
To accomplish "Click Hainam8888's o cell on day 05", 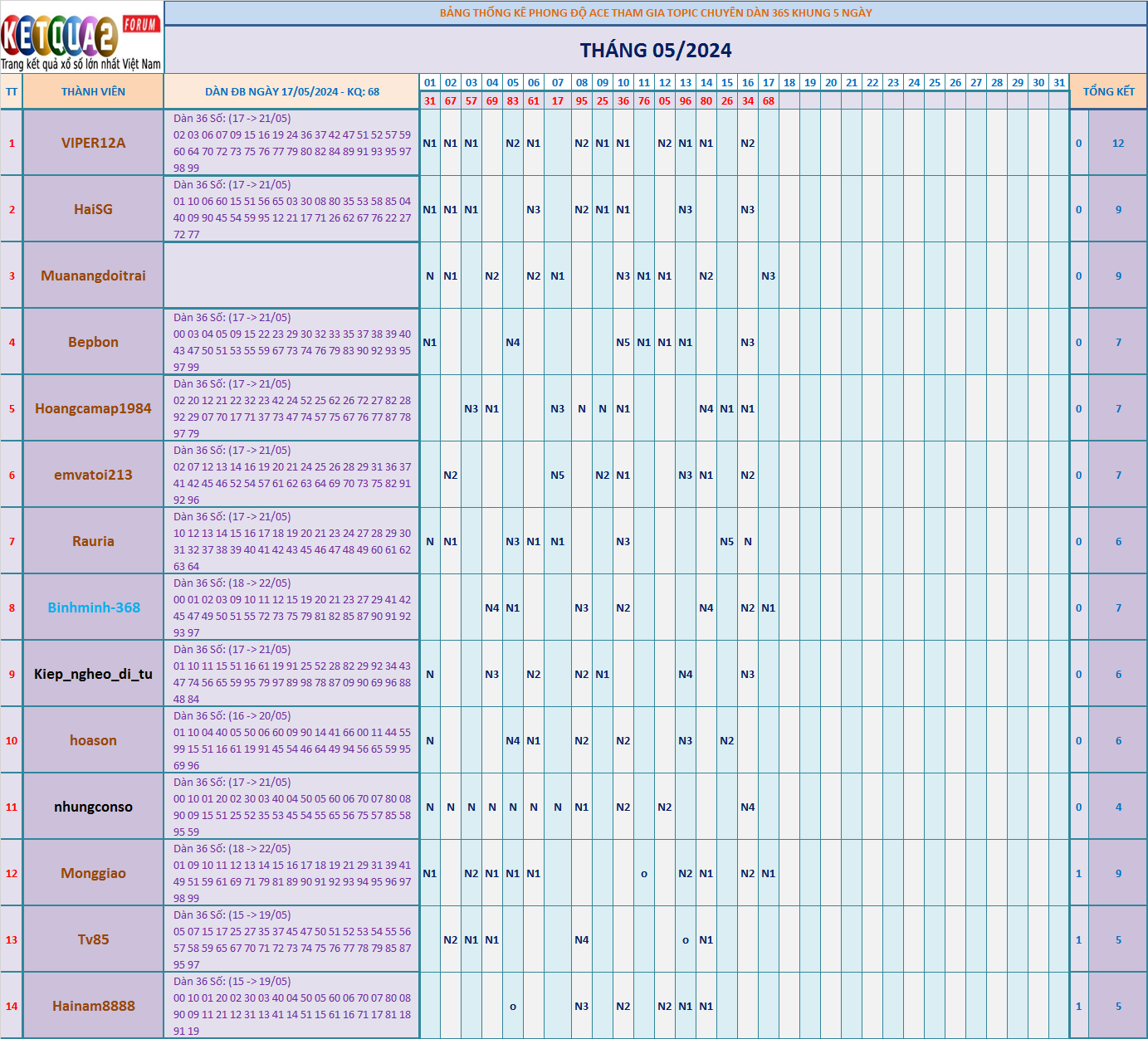I will pos(513,1006).
